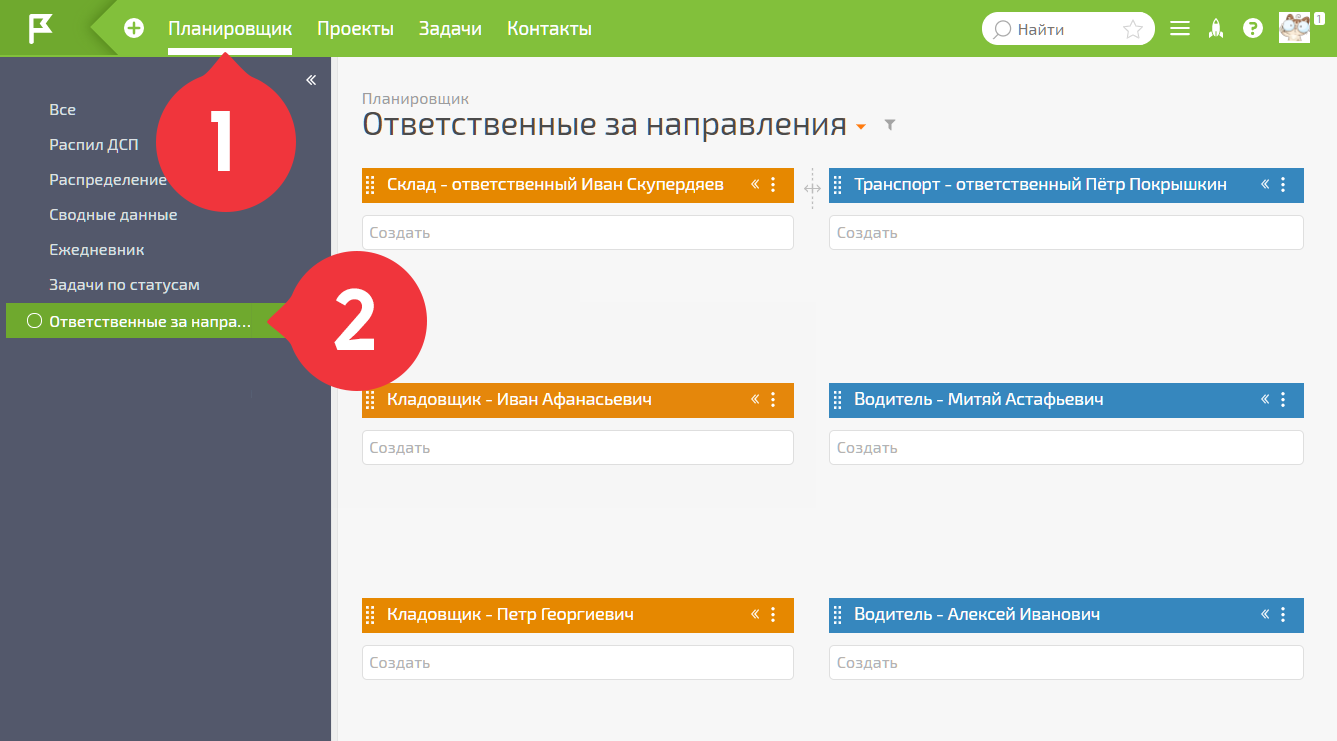Expand the orange title dropdown arrow
Screen dimensions: 1337x741
coord(860,127)
